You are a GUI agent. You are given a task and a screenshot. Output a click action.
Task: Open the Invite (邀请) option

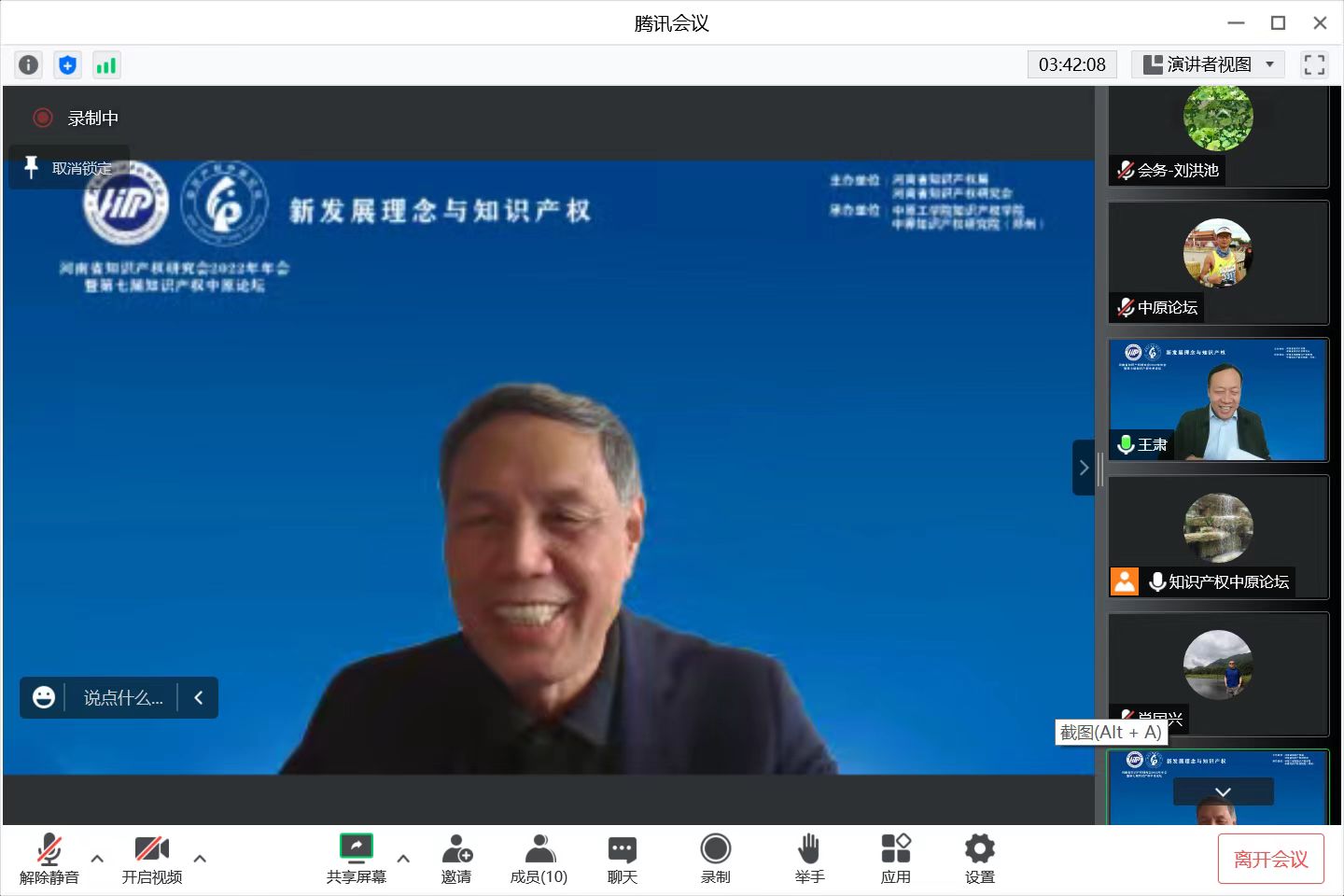(x=456, y=858)
